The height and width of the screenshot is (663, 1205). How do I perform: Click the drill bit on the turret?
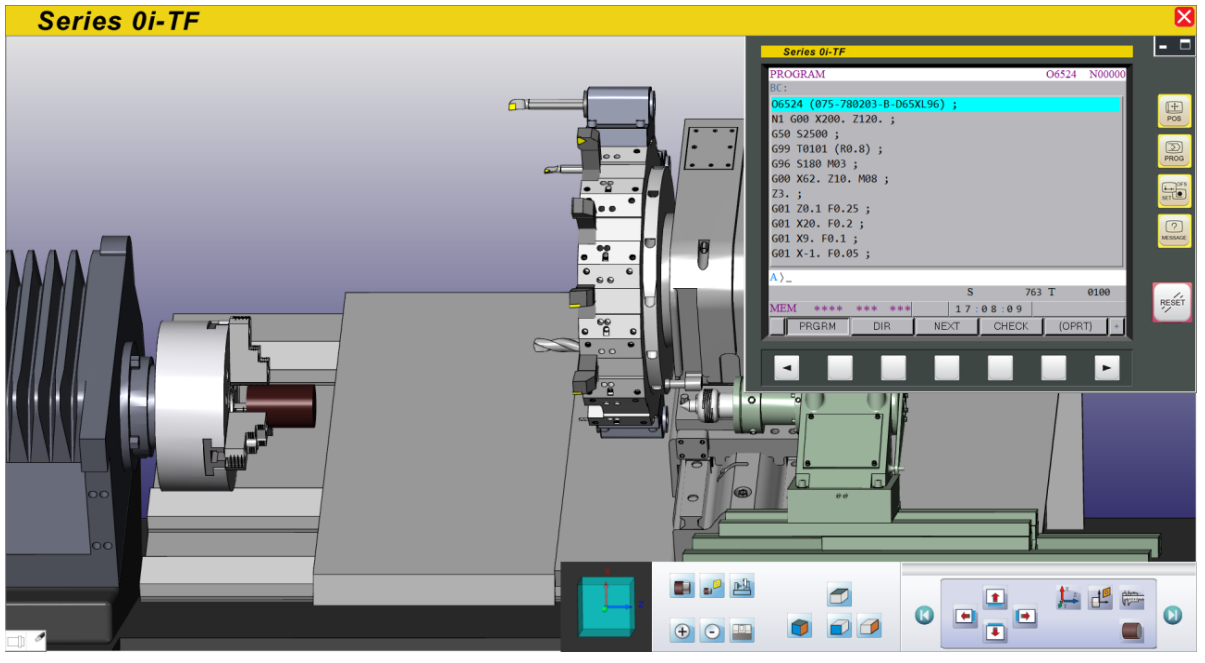(556, 346)
